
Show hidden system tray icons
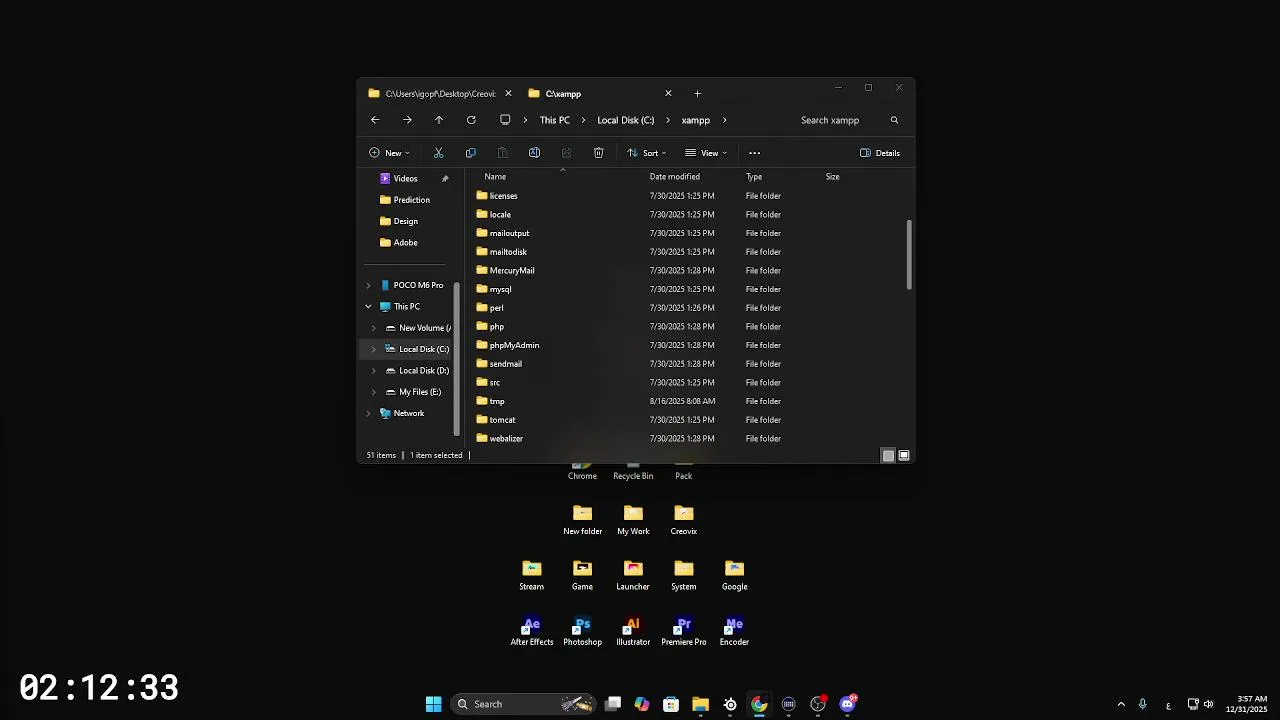[1121, 704]
